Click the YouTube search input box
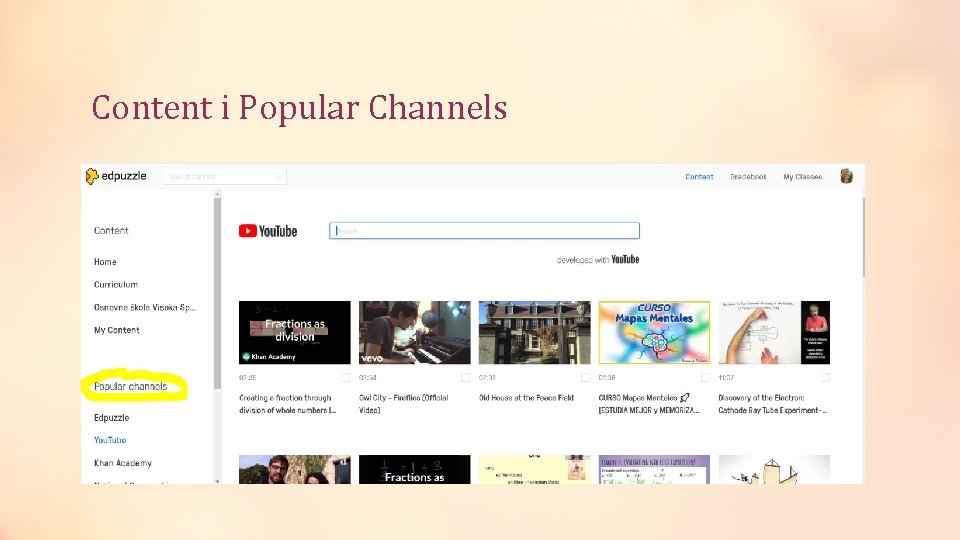This screenshot has height=540, width=960. 484,231
